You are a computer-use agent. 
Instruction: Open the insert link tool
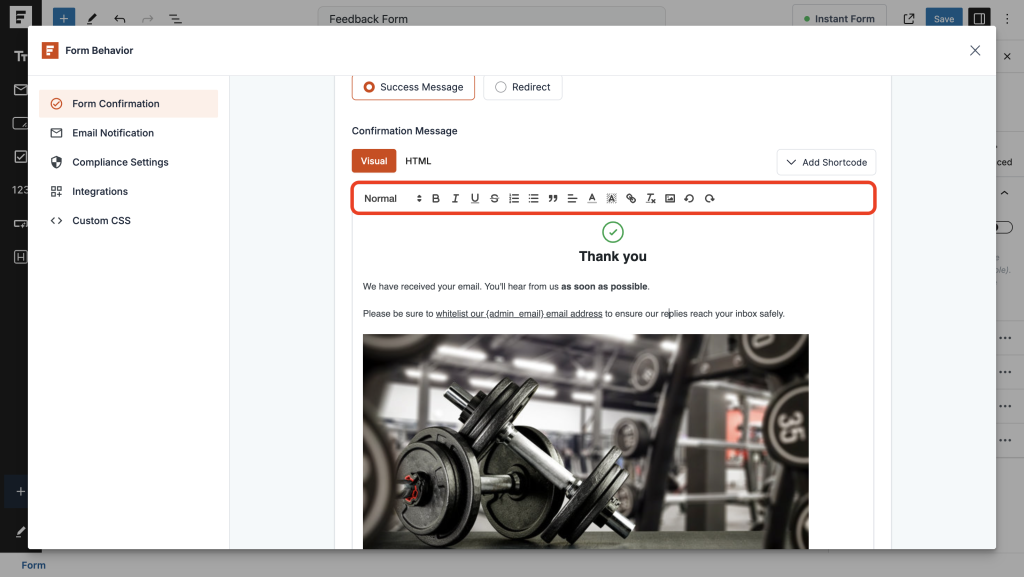(x=630, y=198)
